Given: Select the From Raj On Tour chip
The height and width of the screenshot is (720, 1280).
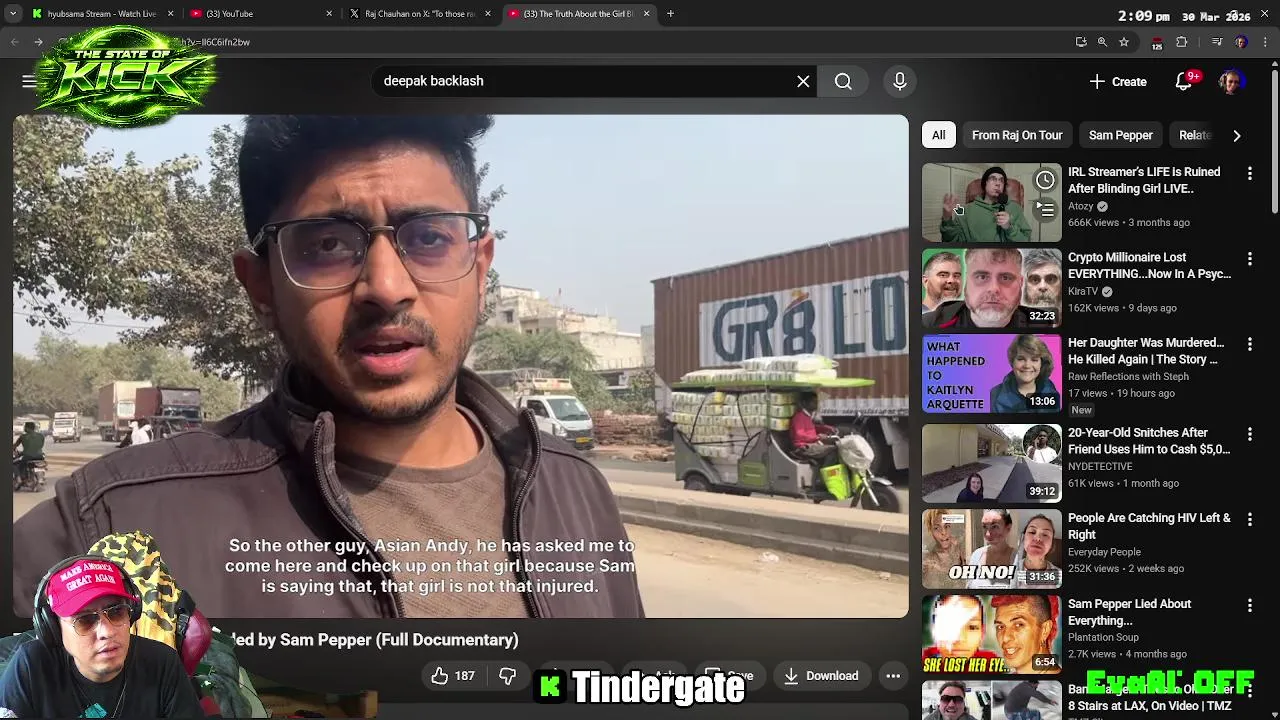Looking at the screenshot, I should point(1017,135).
